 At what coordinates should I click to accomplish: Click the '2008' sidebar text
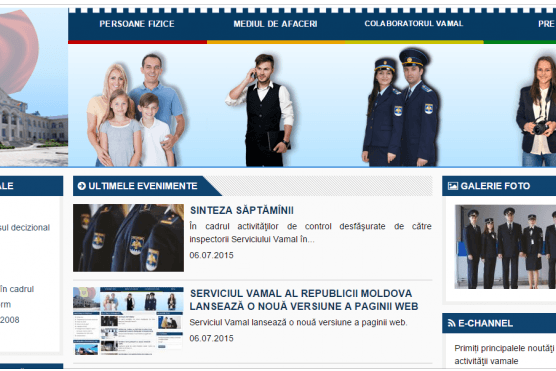point(10,320)
